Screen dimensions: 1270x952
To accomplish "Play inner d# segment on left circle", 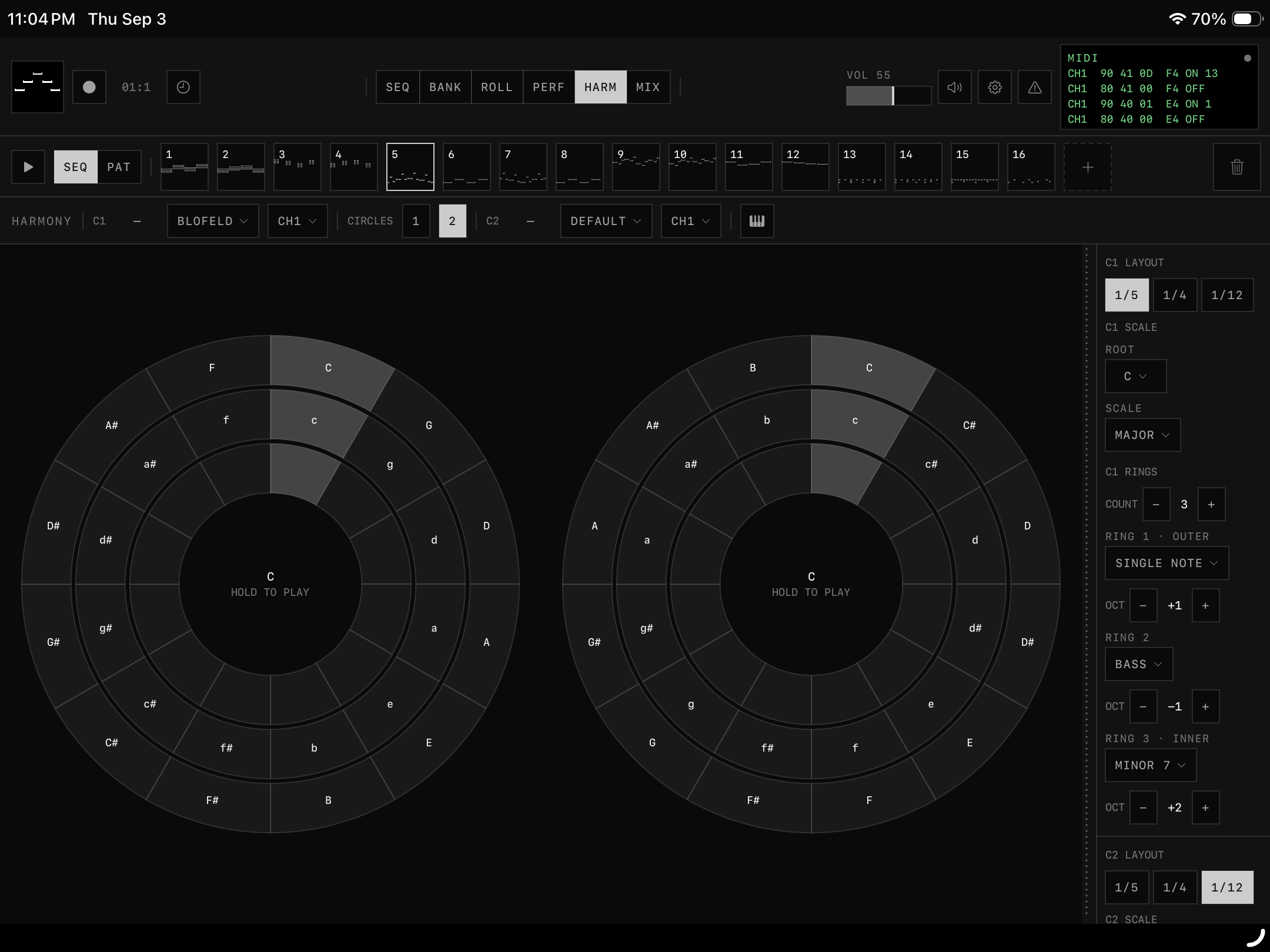I will coord(106,539).
